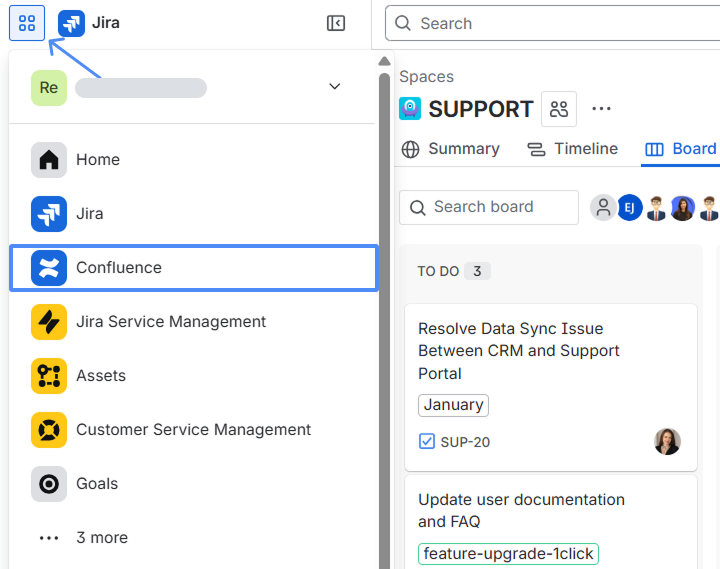Click the app switcher grid icon
720x569 pixels.
pyautogui.click(x=27, y=23)
